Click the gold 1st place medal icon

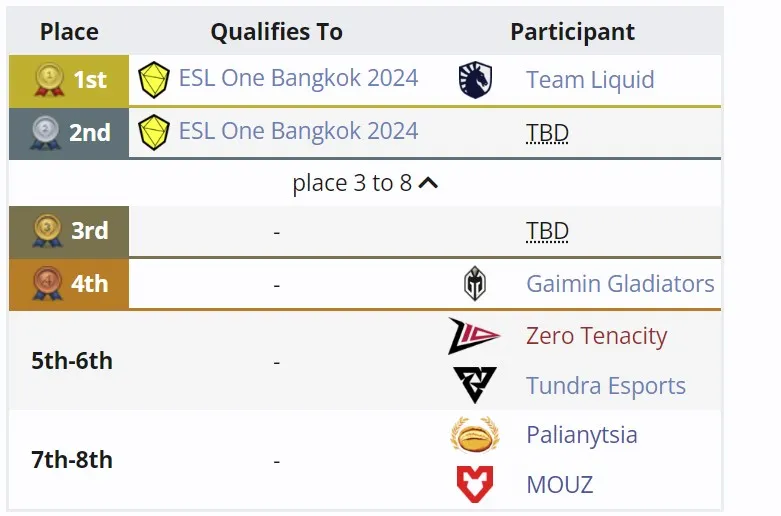click(x=49, y=80)
